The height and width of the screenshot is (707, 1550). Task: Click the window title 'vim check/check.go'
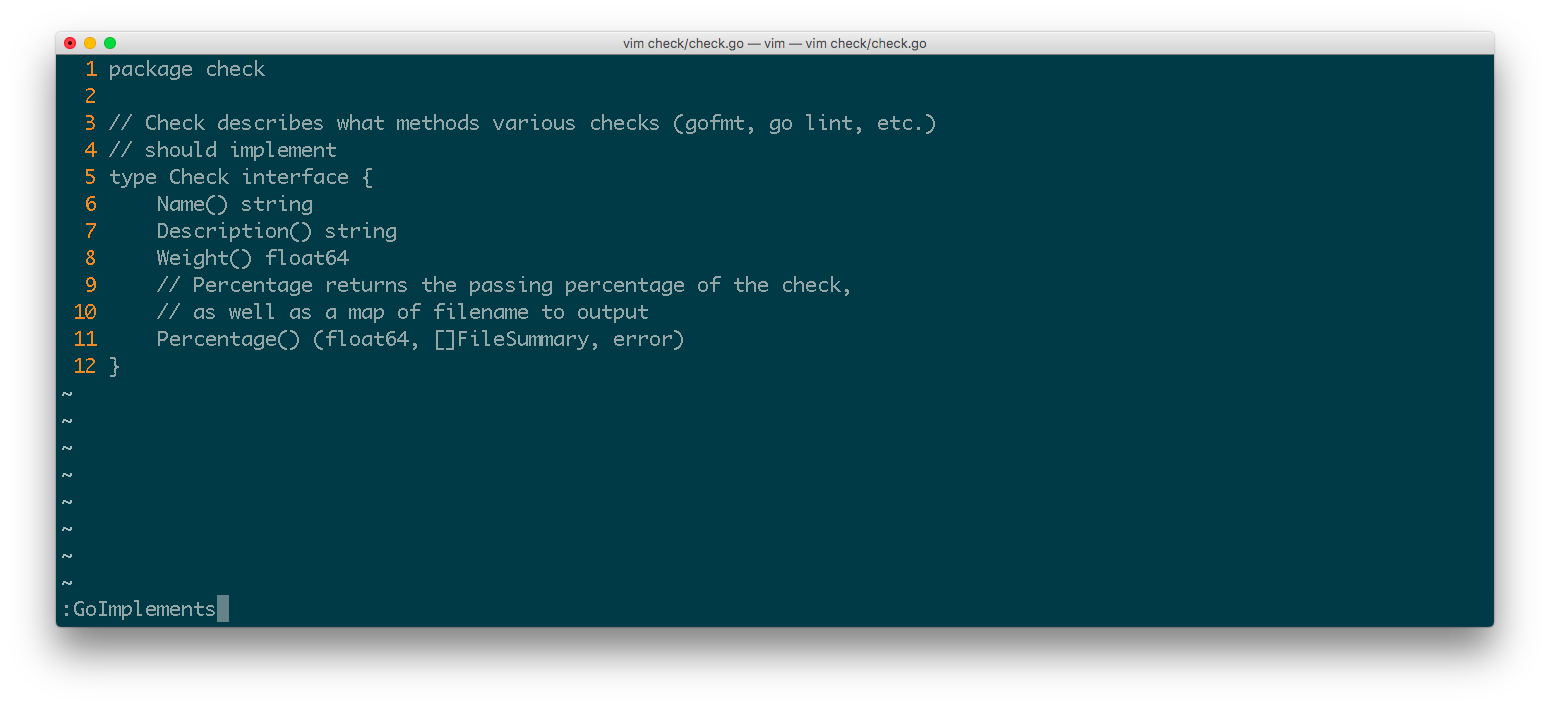coord(774,44)
